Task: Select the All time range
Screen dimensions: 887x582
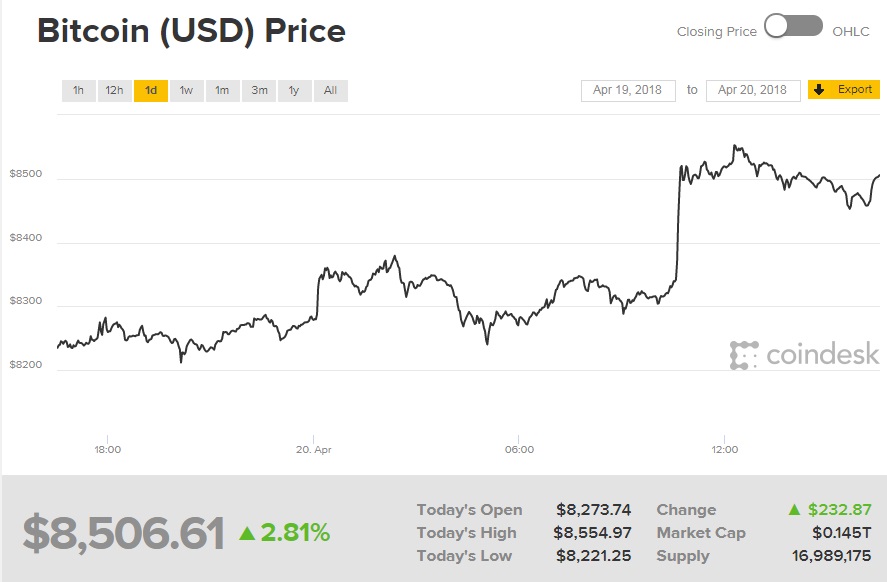Action: click(x=330, y=90)
